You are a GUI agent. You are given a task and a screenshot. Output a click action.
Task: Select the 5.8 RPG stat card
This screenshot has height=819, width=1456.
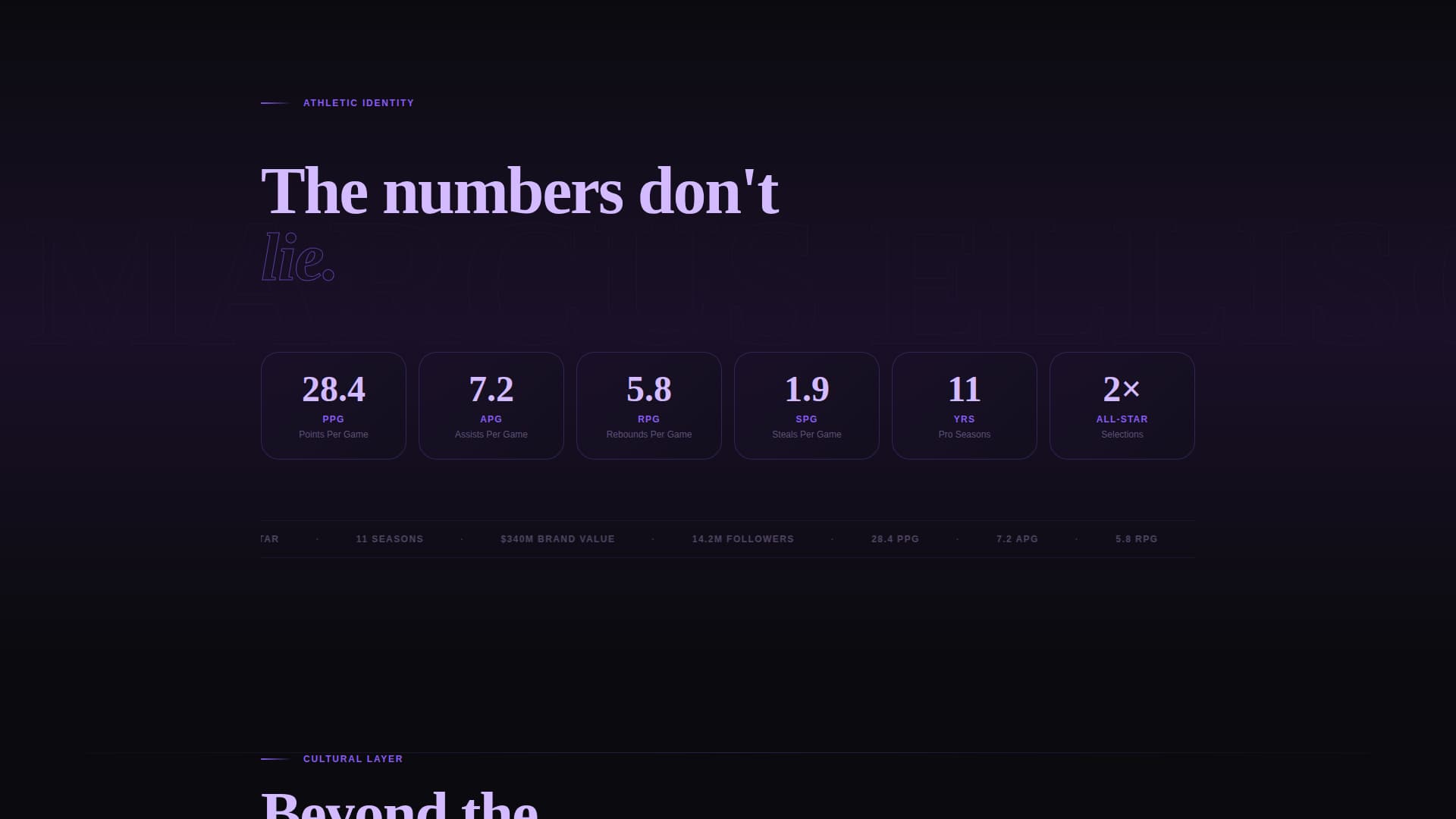[x=648, y=404]
